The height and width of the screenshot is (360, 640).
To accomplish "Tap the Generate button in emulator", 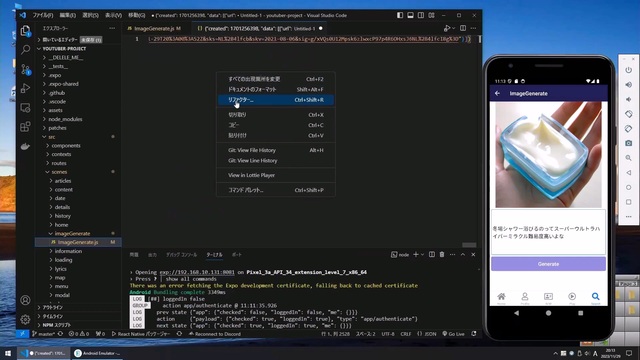I will click(x=548, y=264).
